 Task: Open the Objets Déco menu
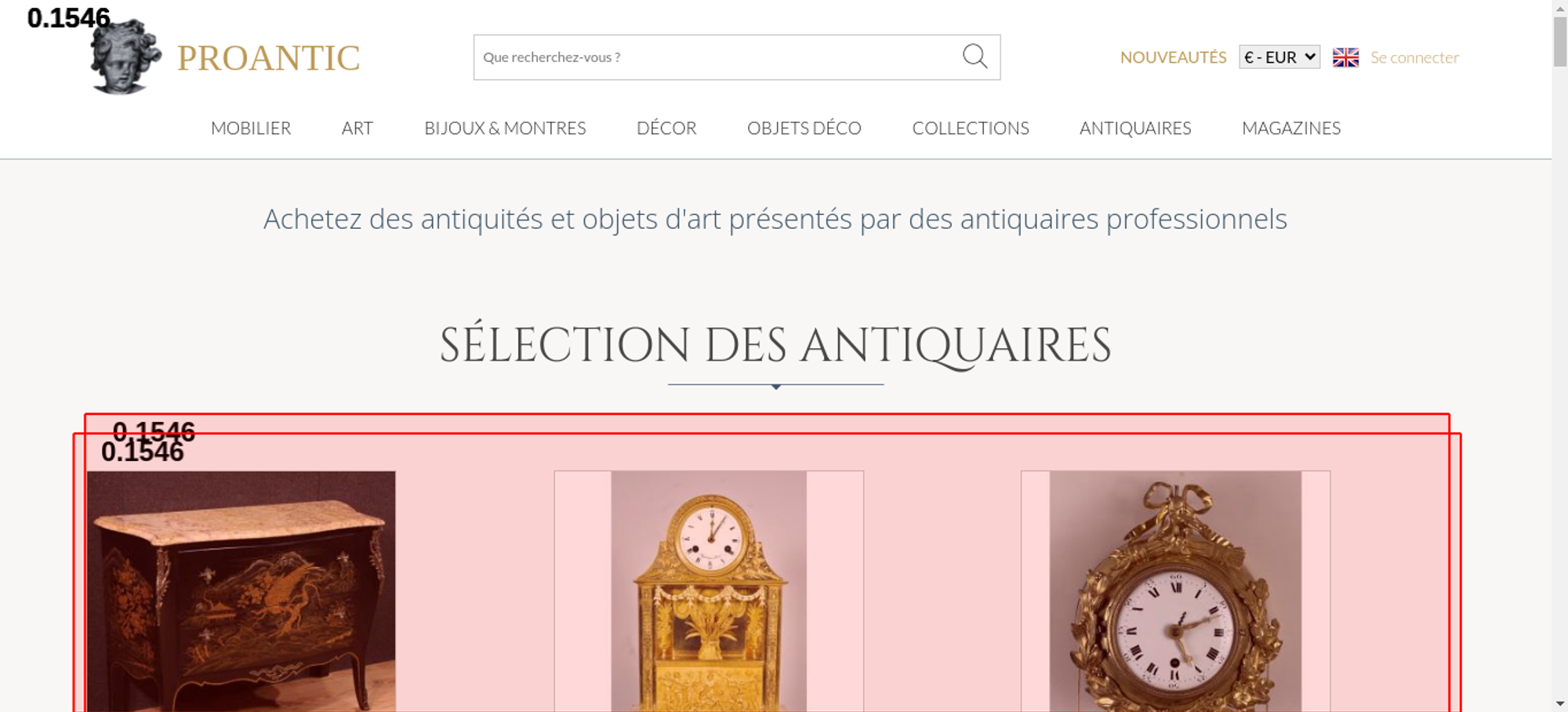[x=804, y=128]
